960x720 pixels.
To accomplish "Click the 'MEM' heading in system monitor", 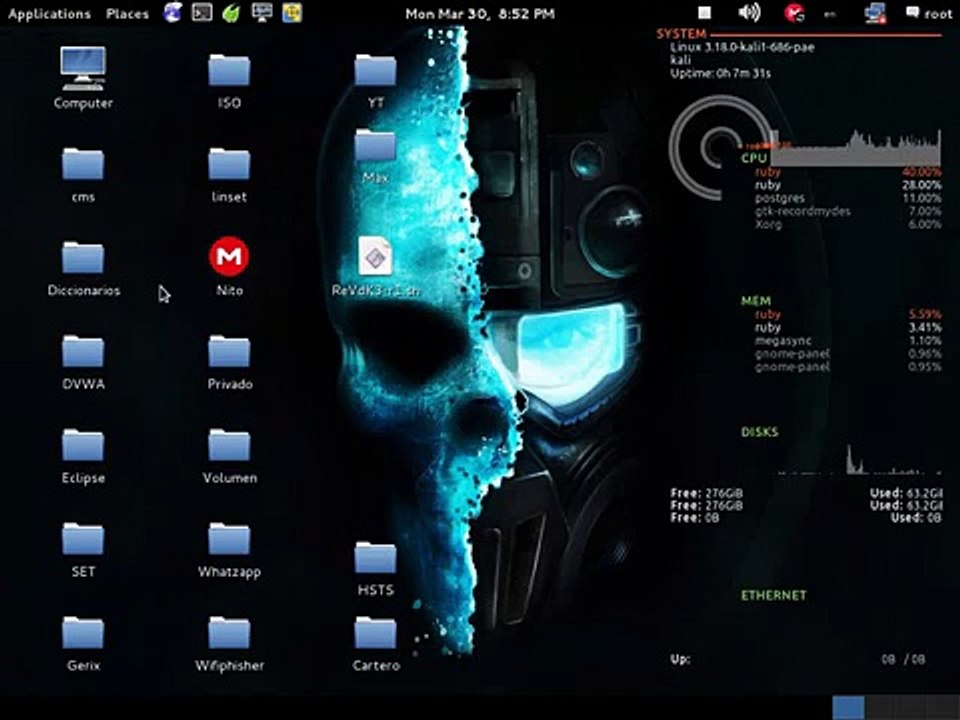I will click(756, 301).
